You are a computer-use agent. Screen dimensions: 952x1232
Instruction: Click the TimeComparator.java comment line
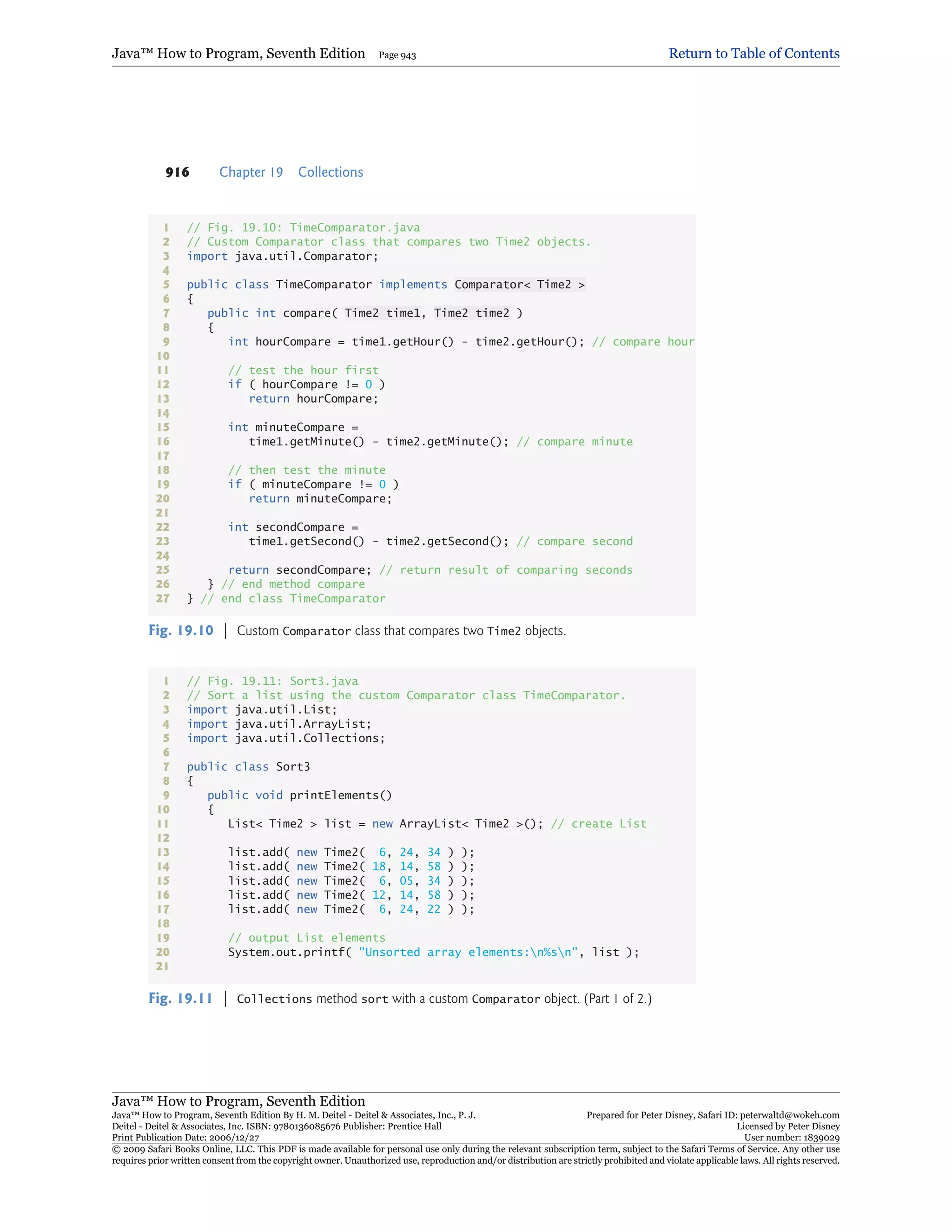(x=304, y=227)
